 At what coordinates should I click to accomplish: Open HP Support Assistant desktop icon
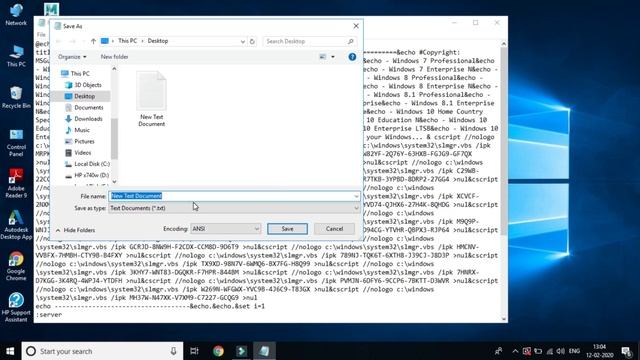coord(16,307)
